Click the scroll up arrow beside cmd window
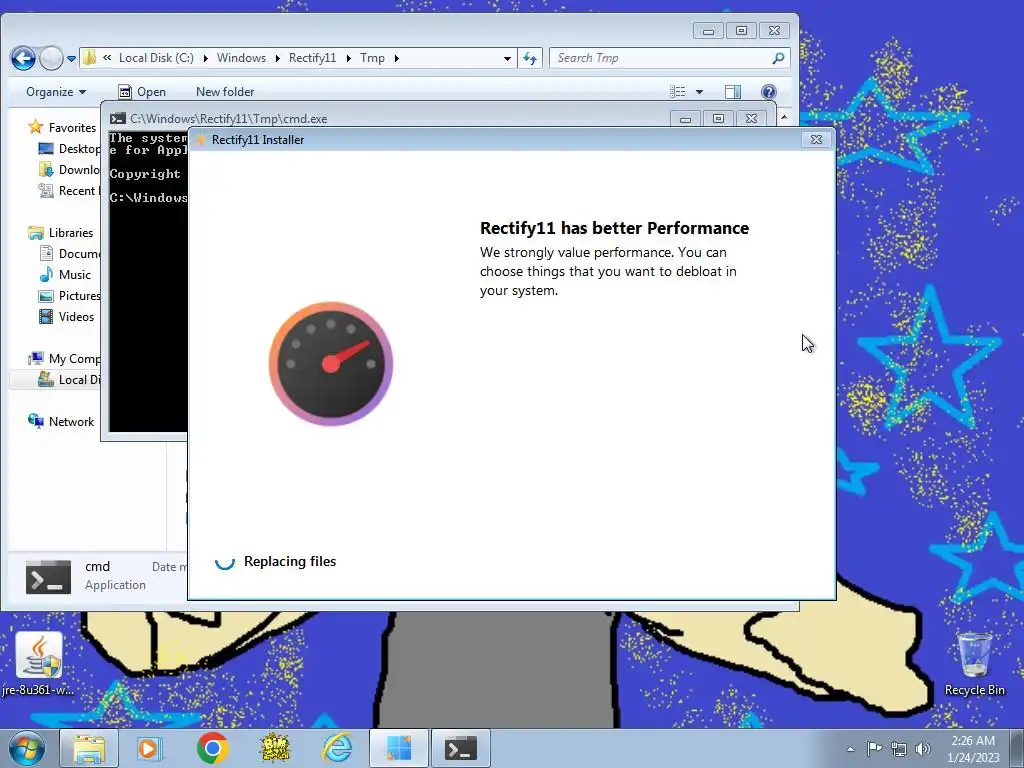The image size is (1024, 768). (784, 118)
